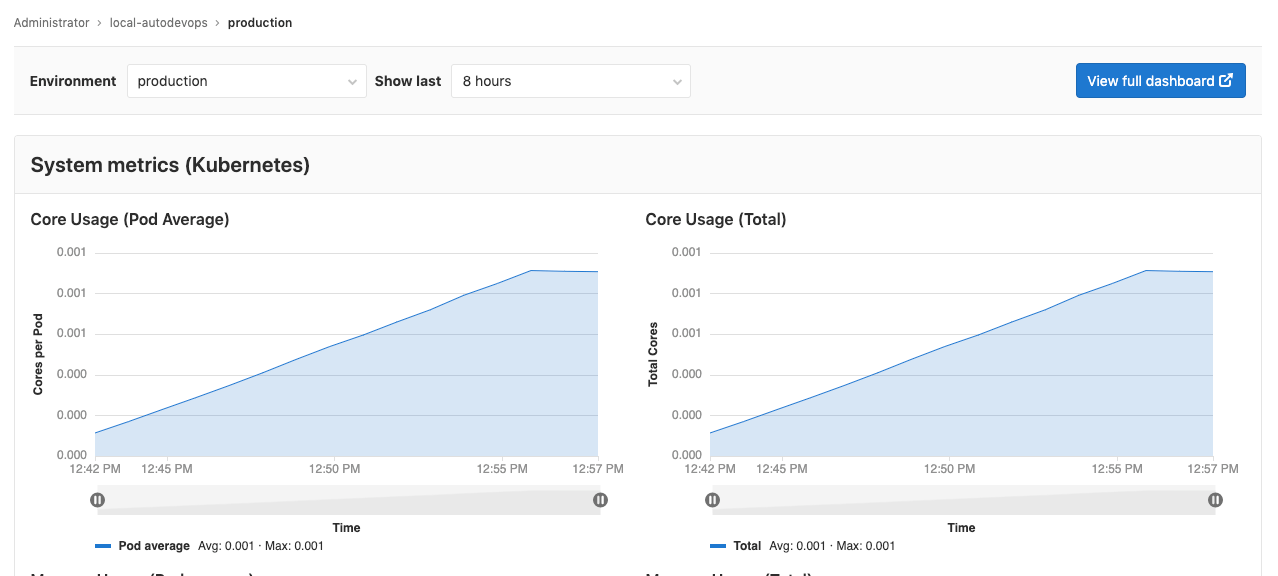Toggle visibility of the Total series

[x=749, y=545]
